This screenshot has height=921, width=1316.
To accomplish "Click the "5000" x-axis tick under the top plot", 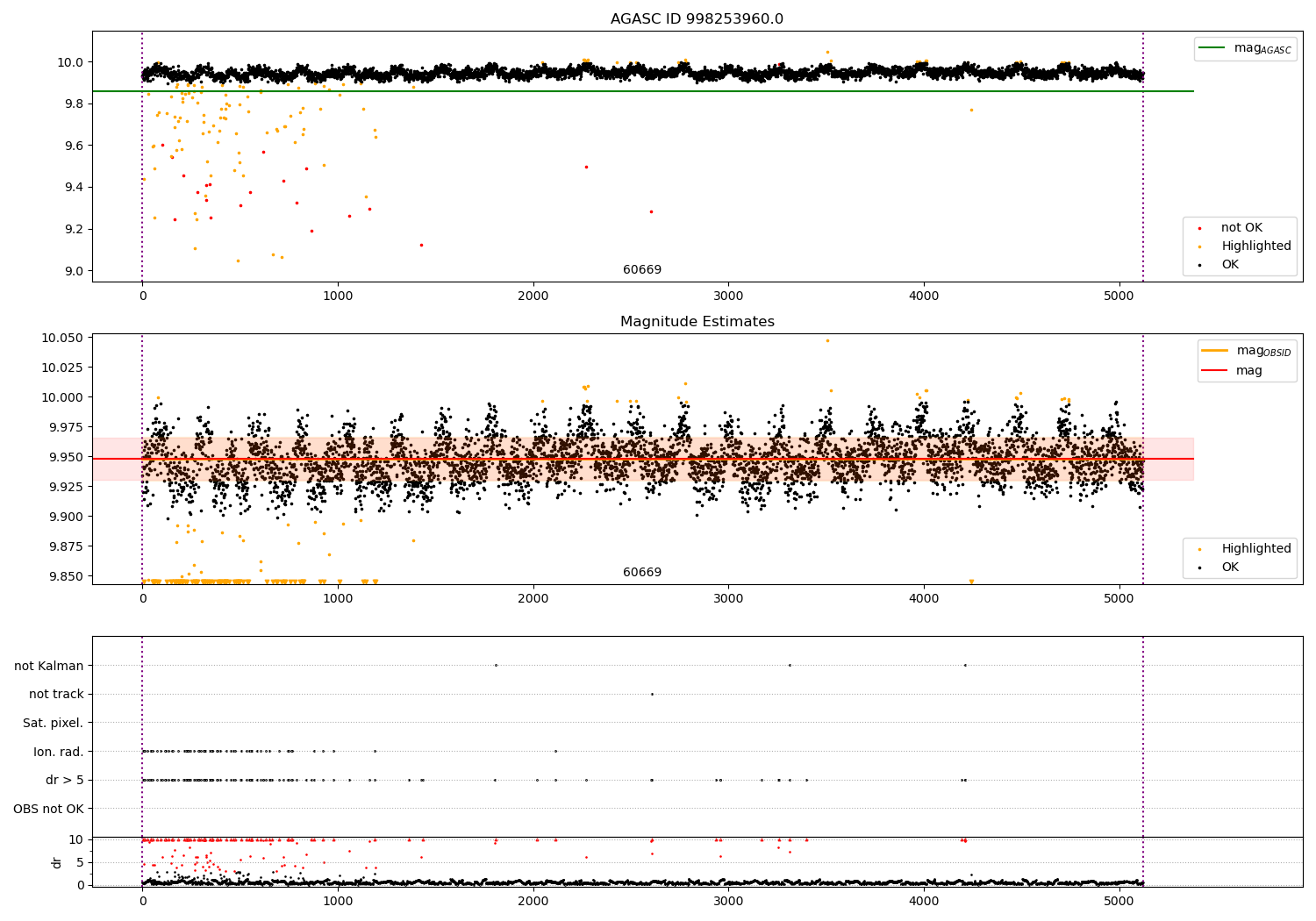I will click(x=1119, y=296).
